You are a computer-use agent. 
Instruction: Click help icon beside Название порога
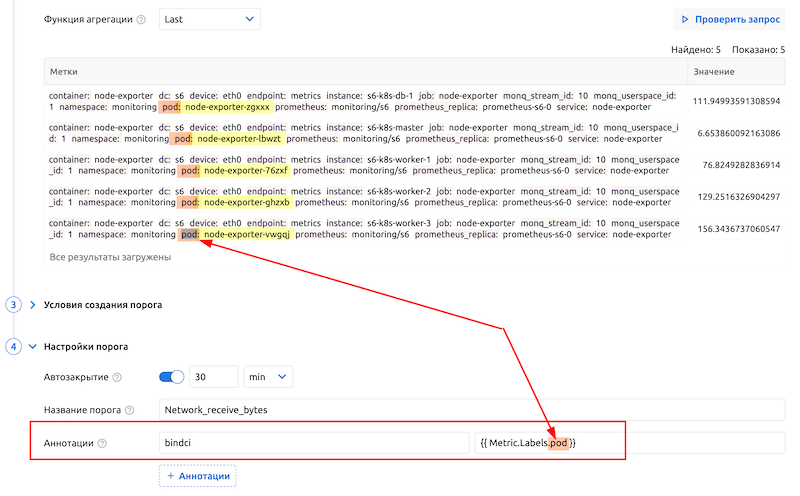[128, 410]
